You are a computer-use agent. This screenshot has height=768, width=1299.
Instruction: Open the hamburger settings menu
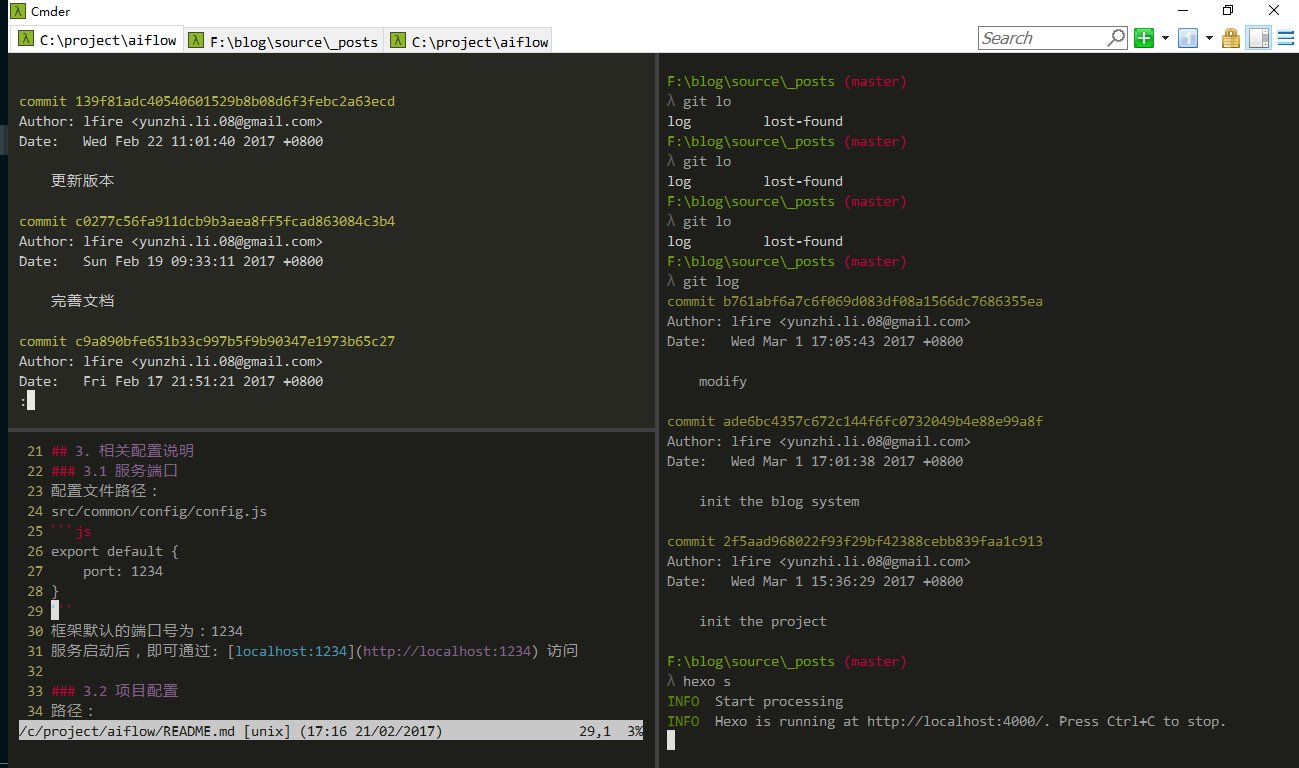click(x=1286, y=38)
